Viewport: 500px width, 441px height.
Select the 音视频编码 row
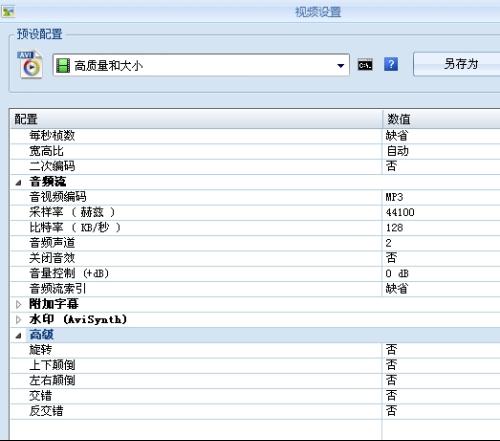click(255, 197)
